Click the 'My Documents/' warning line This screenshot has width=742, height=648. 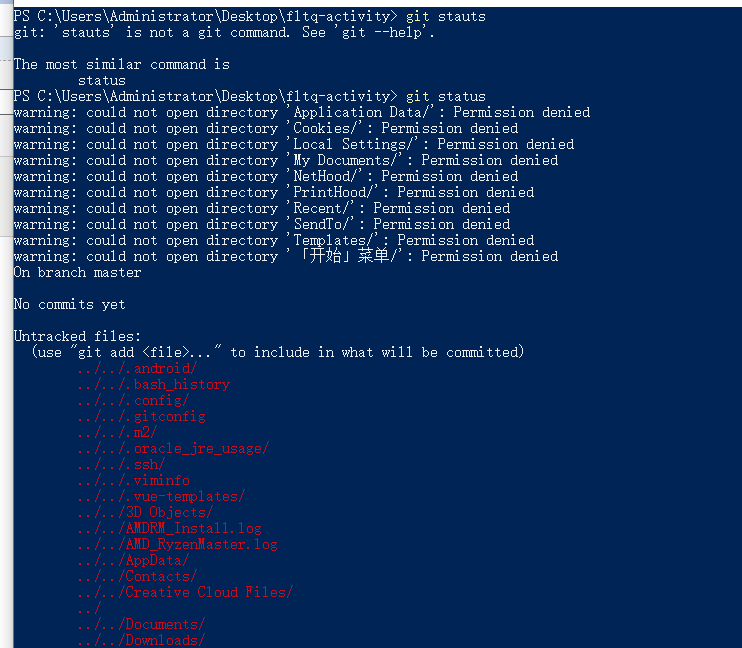(286, 160)
